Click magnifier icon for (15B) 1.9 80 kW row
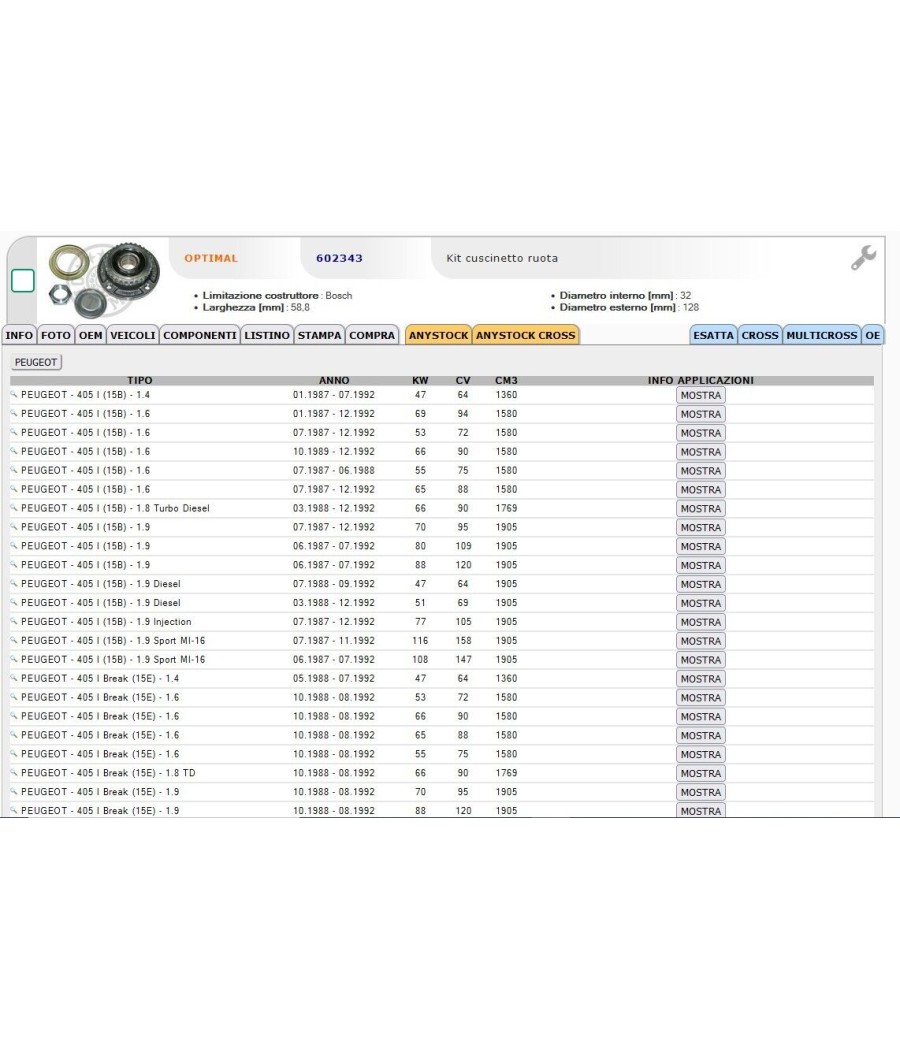The image size is (900, 1050). [x=13, y=545]
